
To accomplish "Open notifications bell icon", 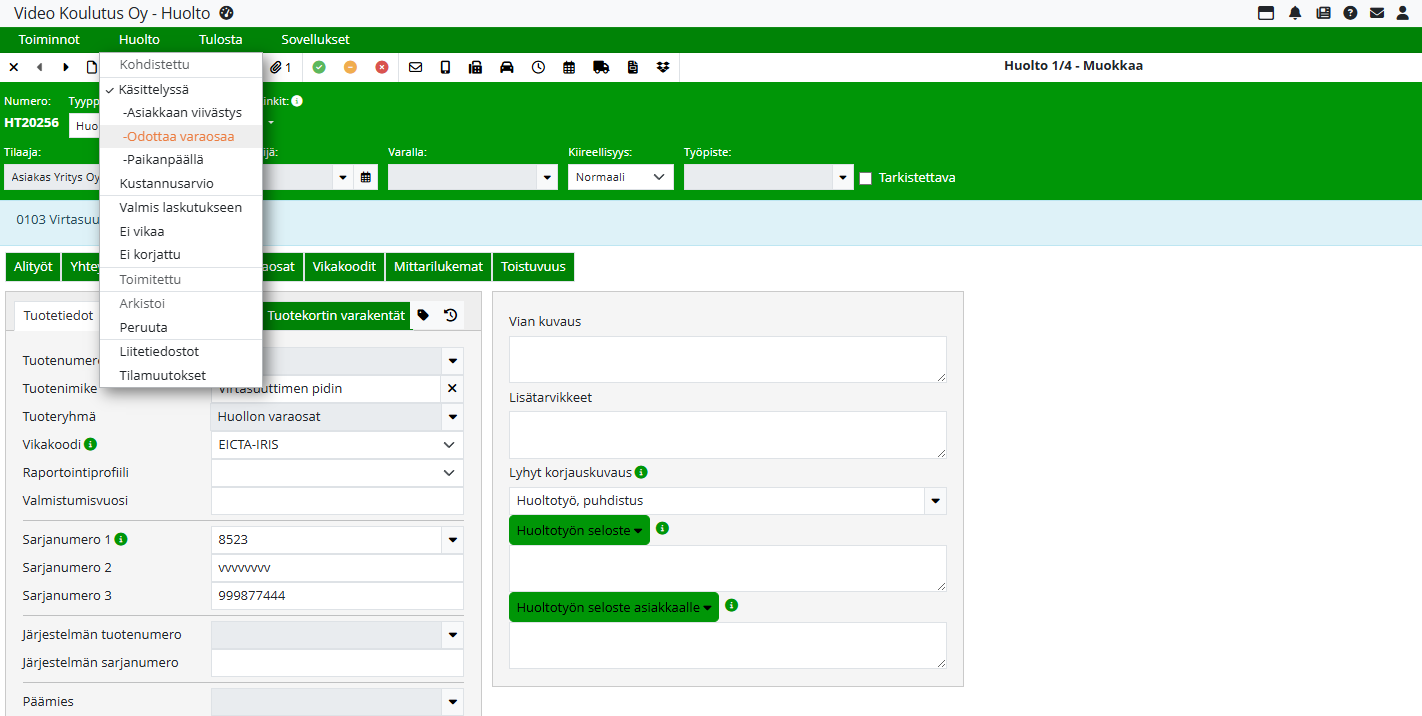I will pos(1295,13).
